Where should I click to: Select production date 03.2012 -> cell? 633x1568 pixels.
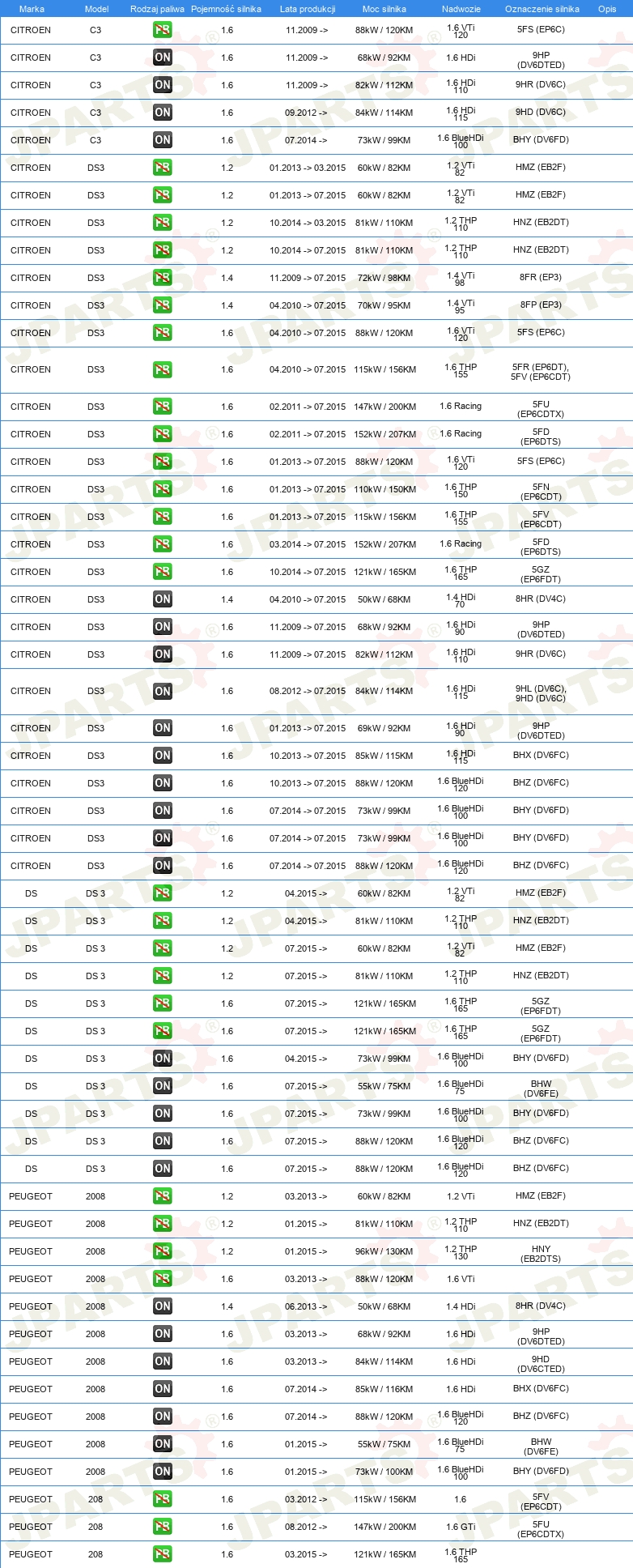pos(306,1499)
